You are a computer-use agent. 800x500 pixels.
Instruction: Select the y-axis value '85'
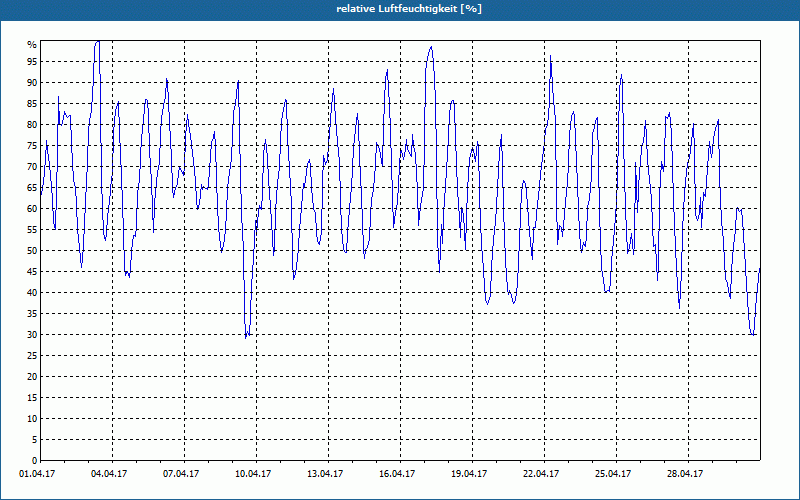pos(32,104)
